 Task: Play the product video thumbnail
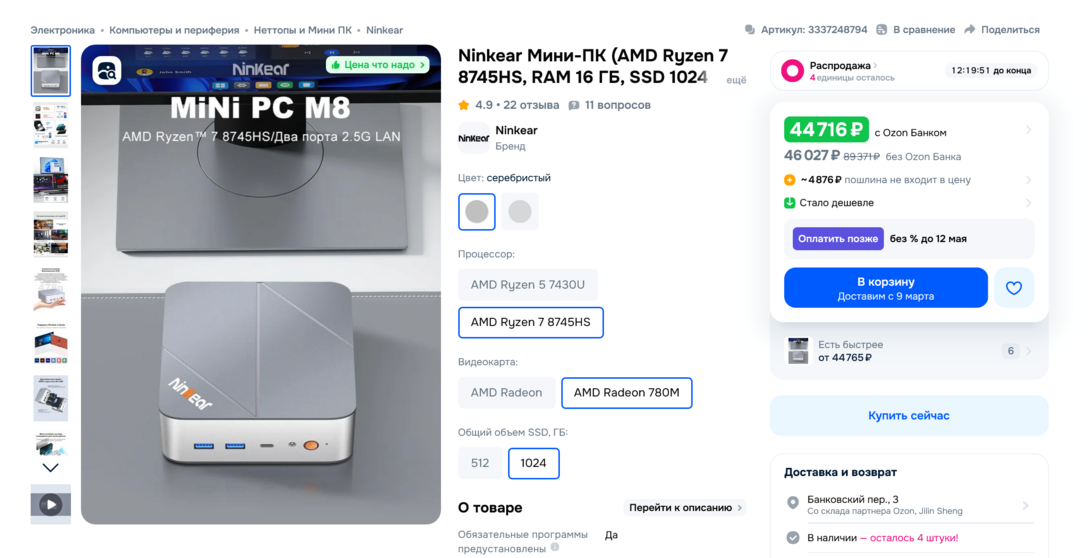pyautogui.click(x=50, y=505)
